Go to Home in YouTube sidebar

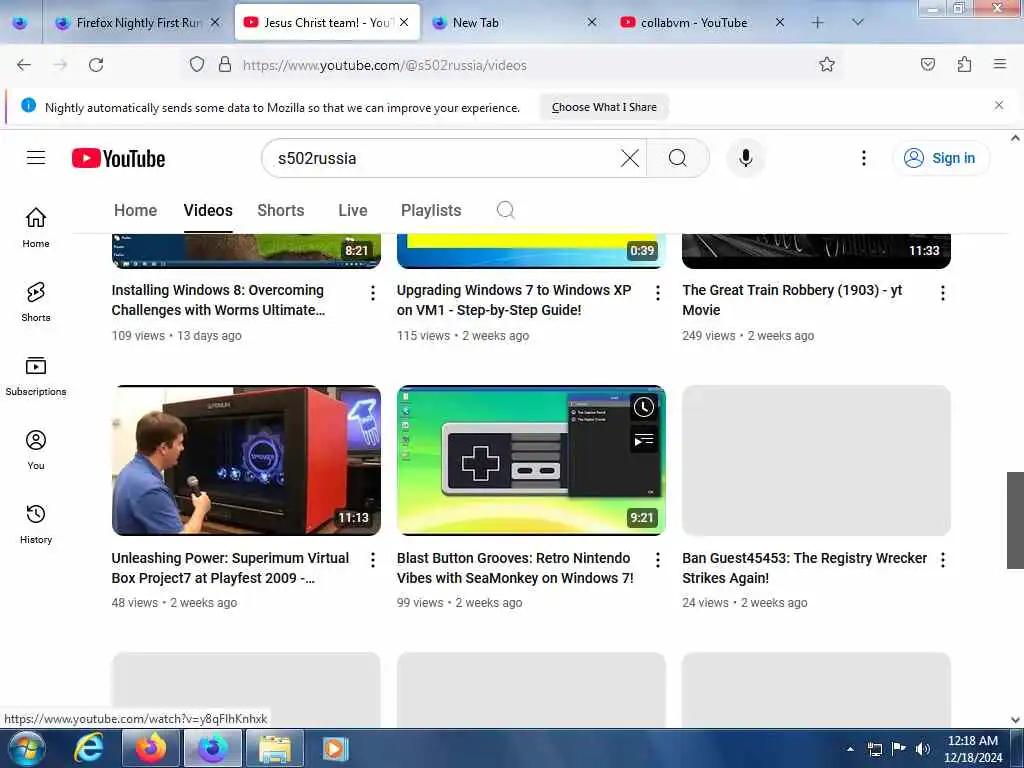click(36, 227)
